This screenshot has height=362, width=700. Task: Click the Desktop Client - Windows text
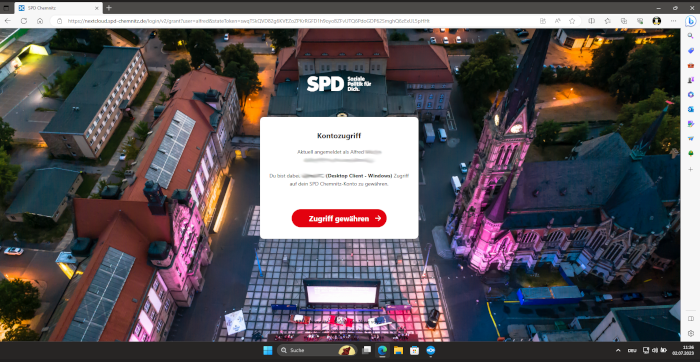pyautogui.click(x=359, y=176)
